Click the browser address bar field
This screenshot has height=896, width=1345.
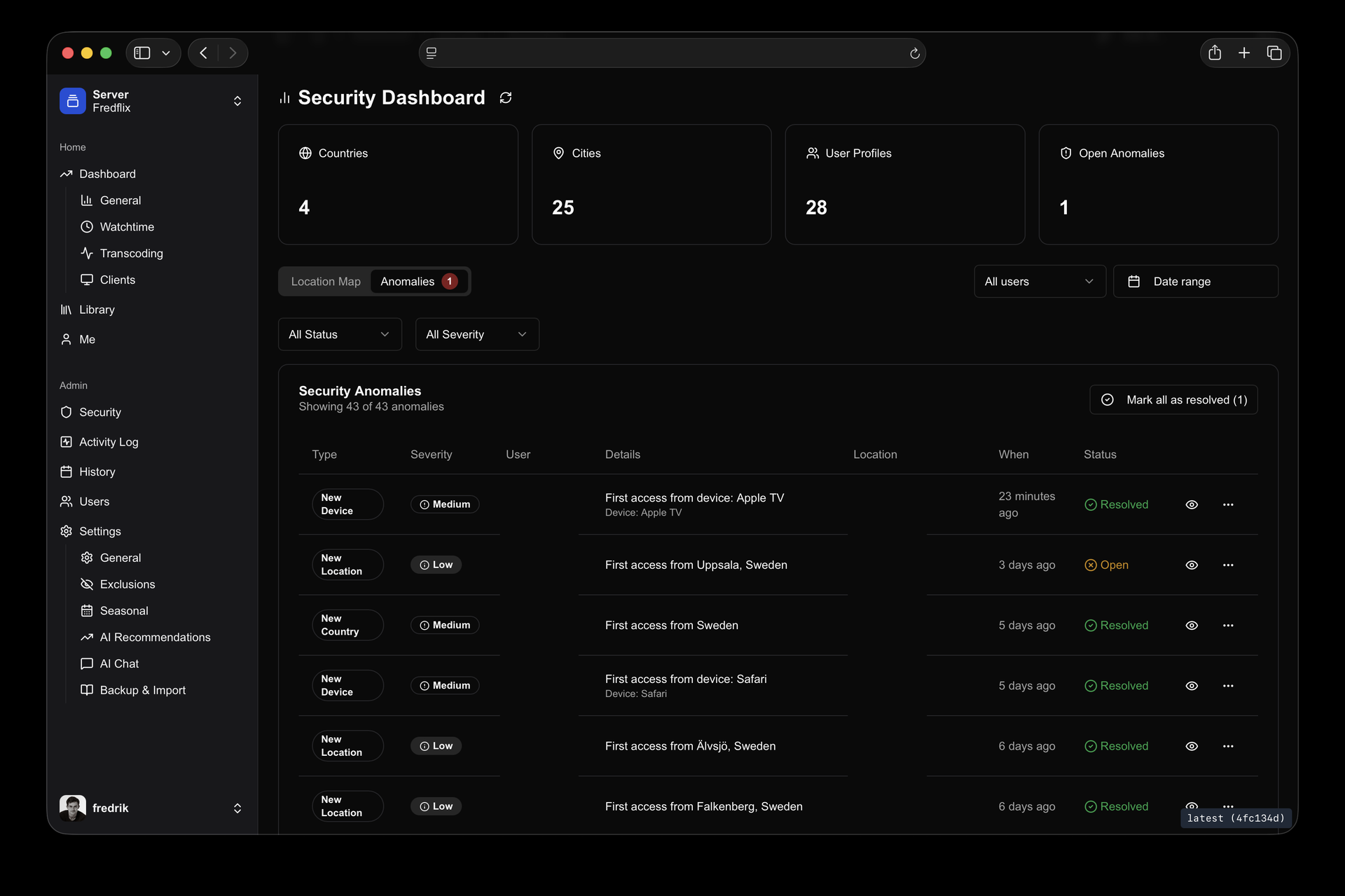672,53
